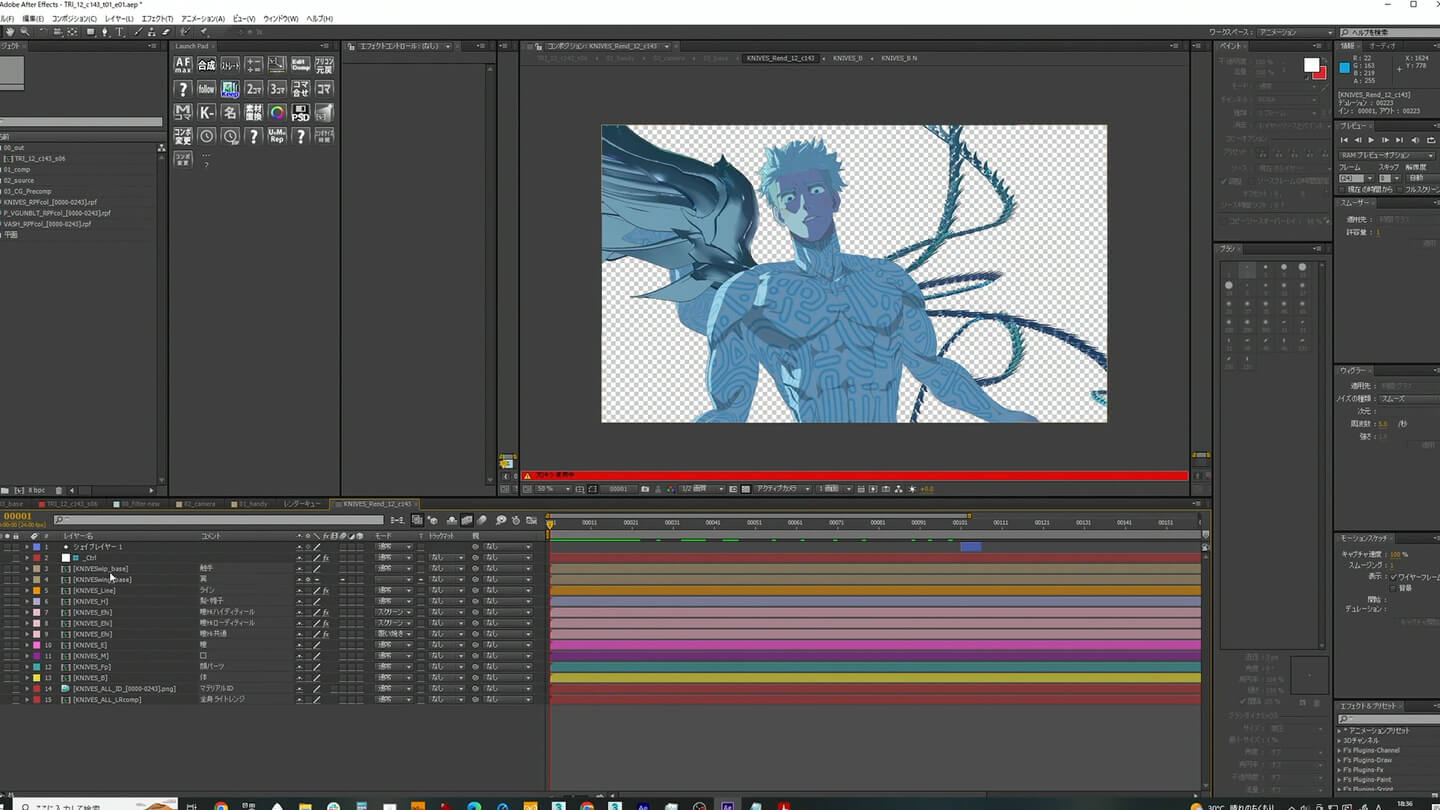This screenshot has height=810, width=1440.
Task: Open blend mode dropdown of layer 7 (スクリーン)
Action: click(x=394, y=613)
